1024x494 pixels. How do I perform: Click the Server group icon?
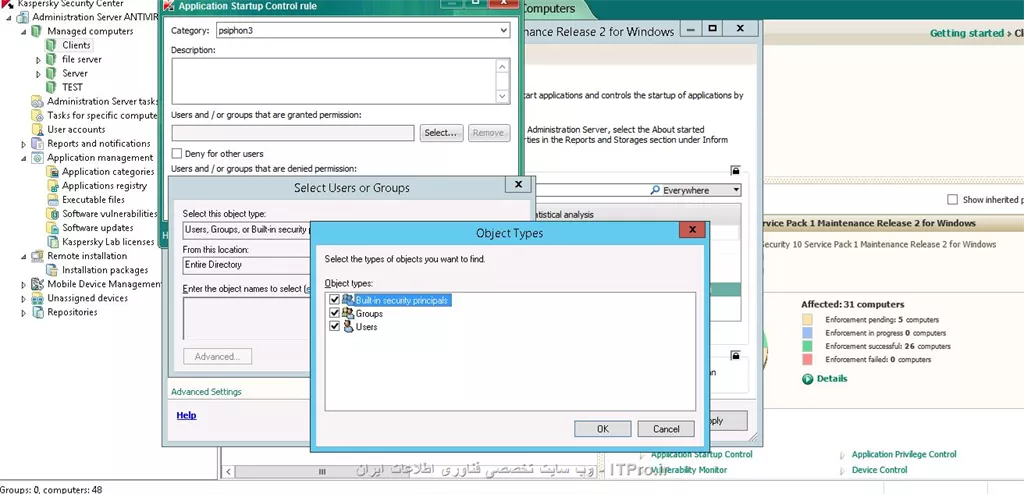pos(52,73)
